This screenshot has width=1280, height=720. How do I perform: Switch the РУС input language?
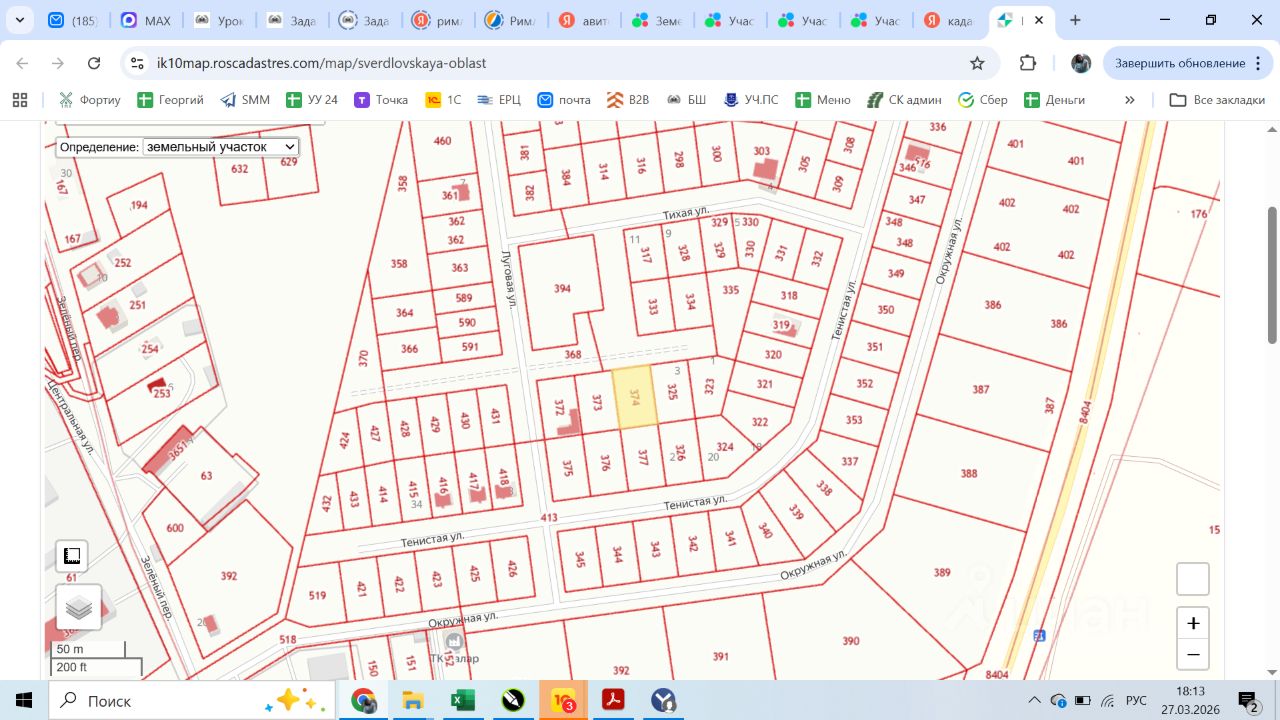click(1137, 700)
